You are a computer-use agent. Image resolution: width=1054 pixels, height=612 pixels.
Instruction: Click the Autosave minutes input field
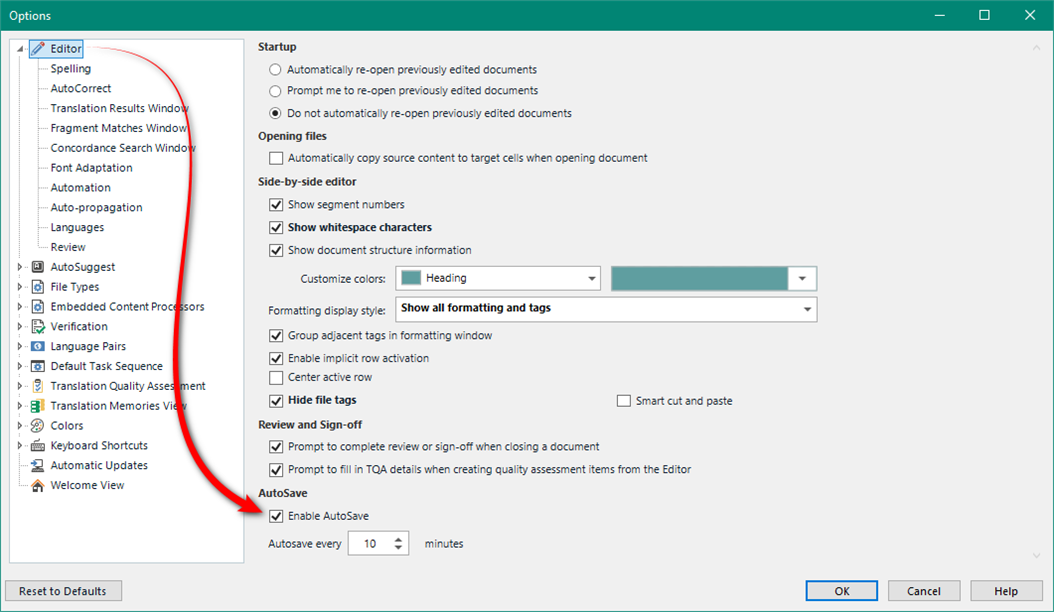[x=372, y=543]
